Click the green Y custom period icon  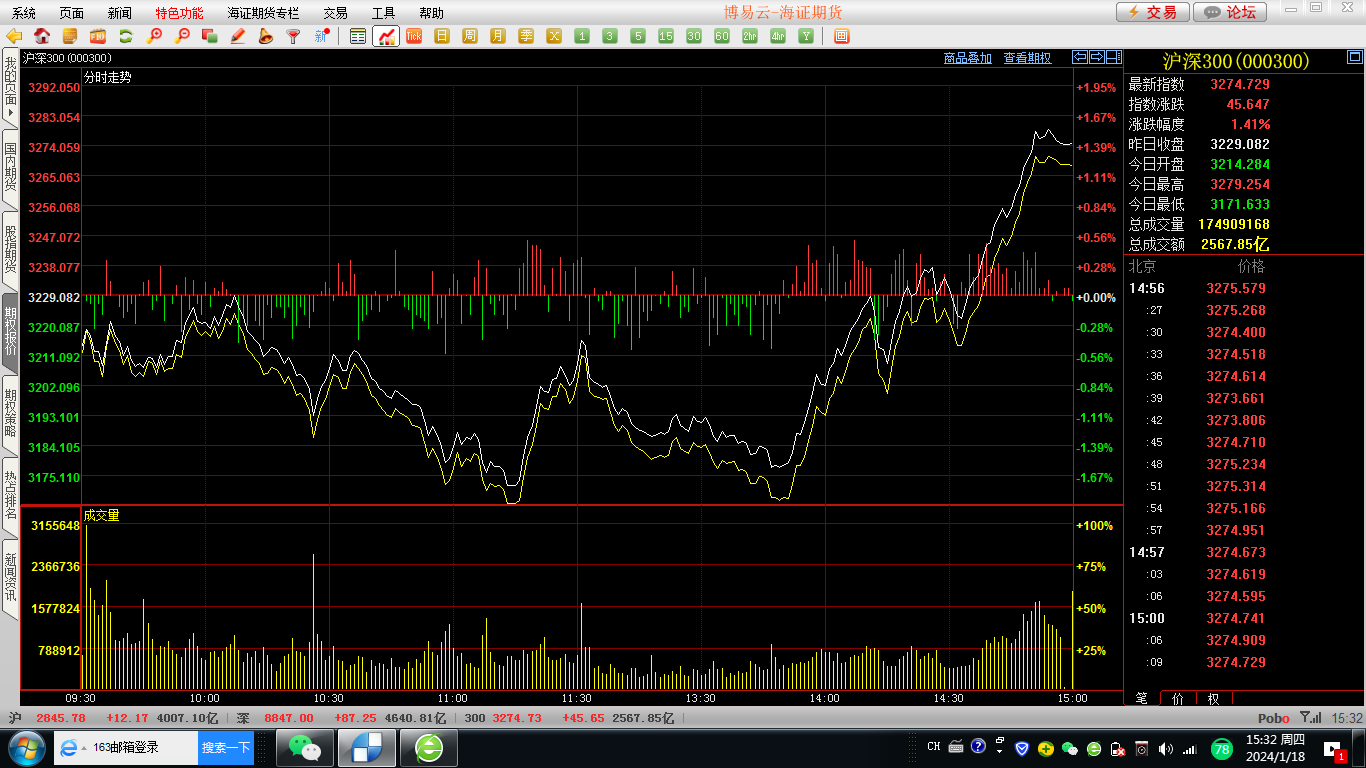point(806,36)
